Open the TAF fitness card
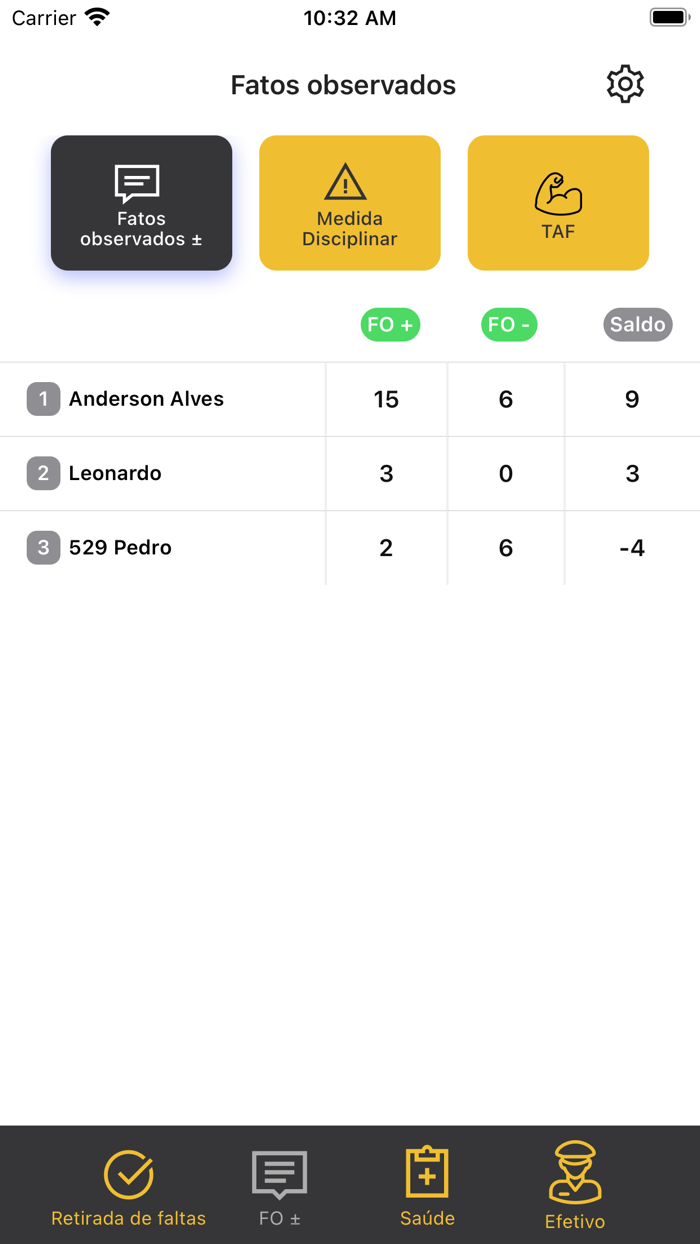The image size is (700, 1244). pyautogui.click(x=558, y=203)
